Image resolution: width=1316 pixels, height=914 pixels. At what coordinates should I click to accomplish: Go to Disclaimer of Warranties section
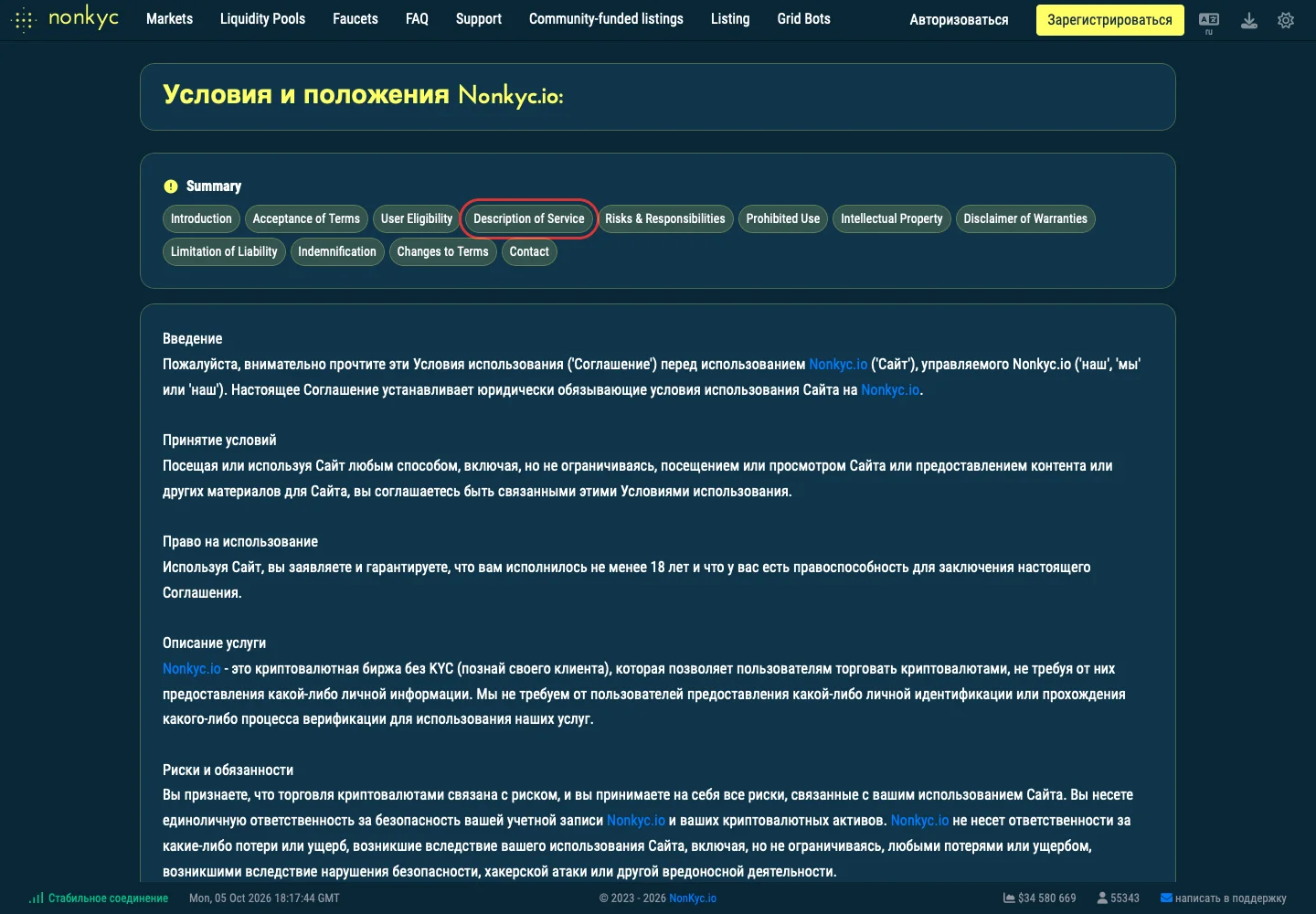1025,219
